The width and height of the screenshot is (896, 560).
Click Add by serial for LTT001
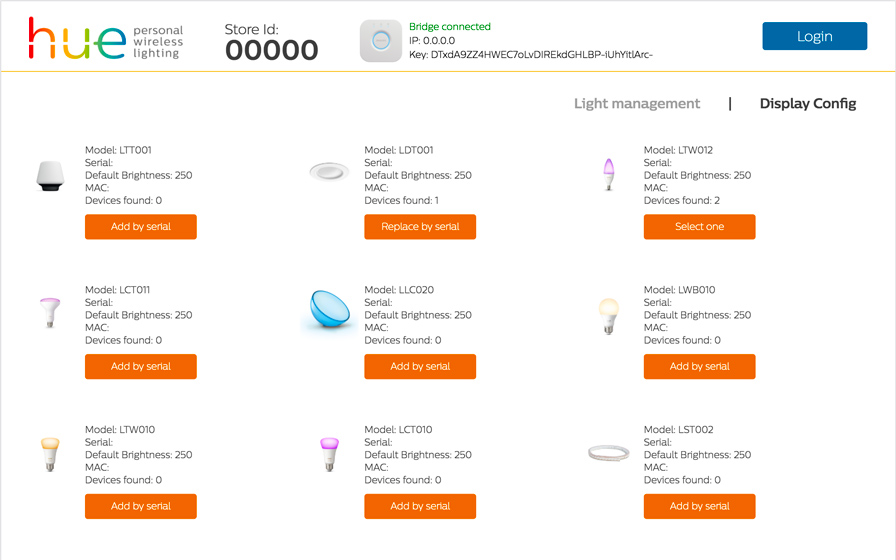141,226
